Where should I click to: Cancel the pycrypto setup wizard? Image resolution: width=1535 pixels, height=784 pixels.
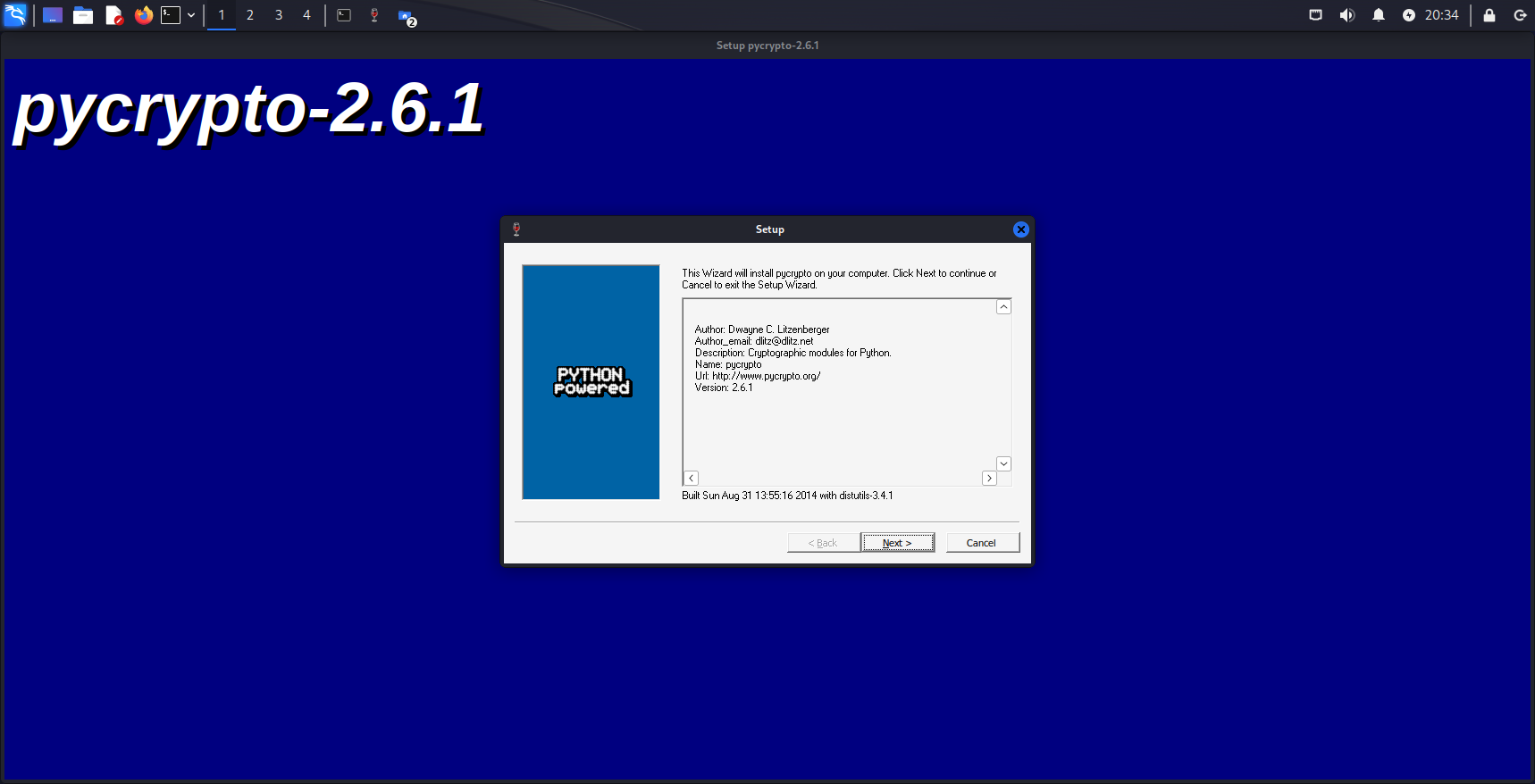(x=982, y=543)
